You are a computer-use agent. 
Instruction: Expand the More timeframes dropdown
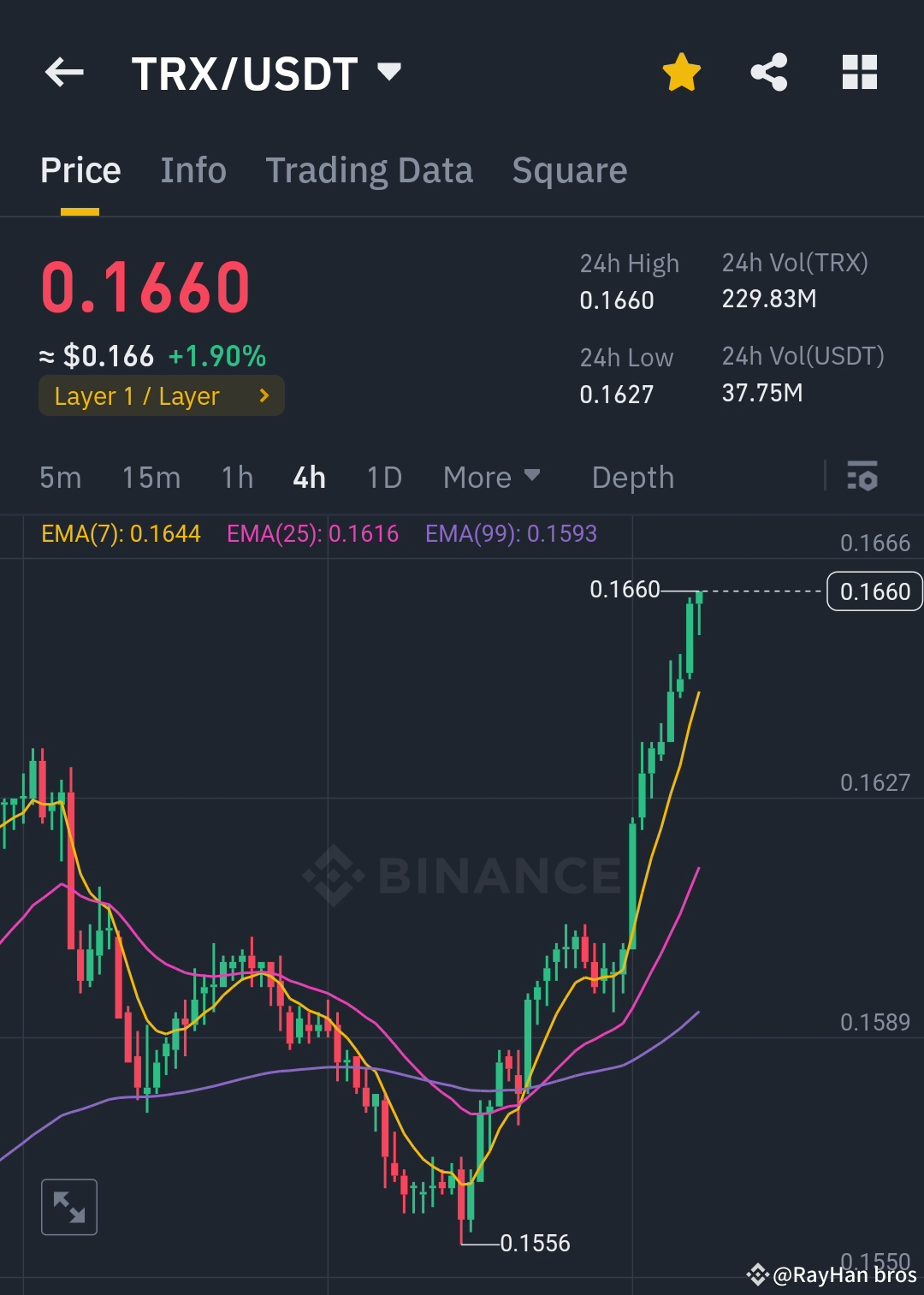(492, 478)
